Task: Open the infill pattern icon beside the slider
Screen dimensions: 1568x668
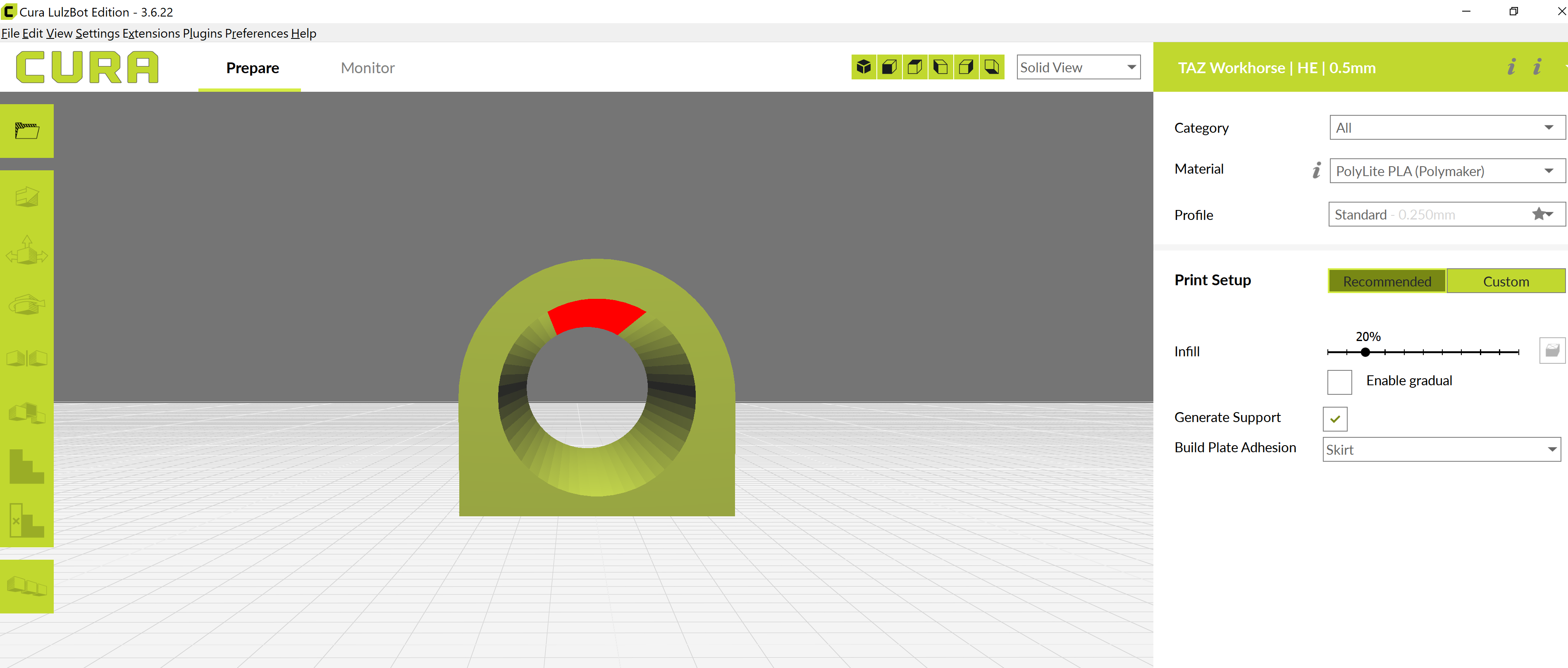Action: [x=1551, y=350]
